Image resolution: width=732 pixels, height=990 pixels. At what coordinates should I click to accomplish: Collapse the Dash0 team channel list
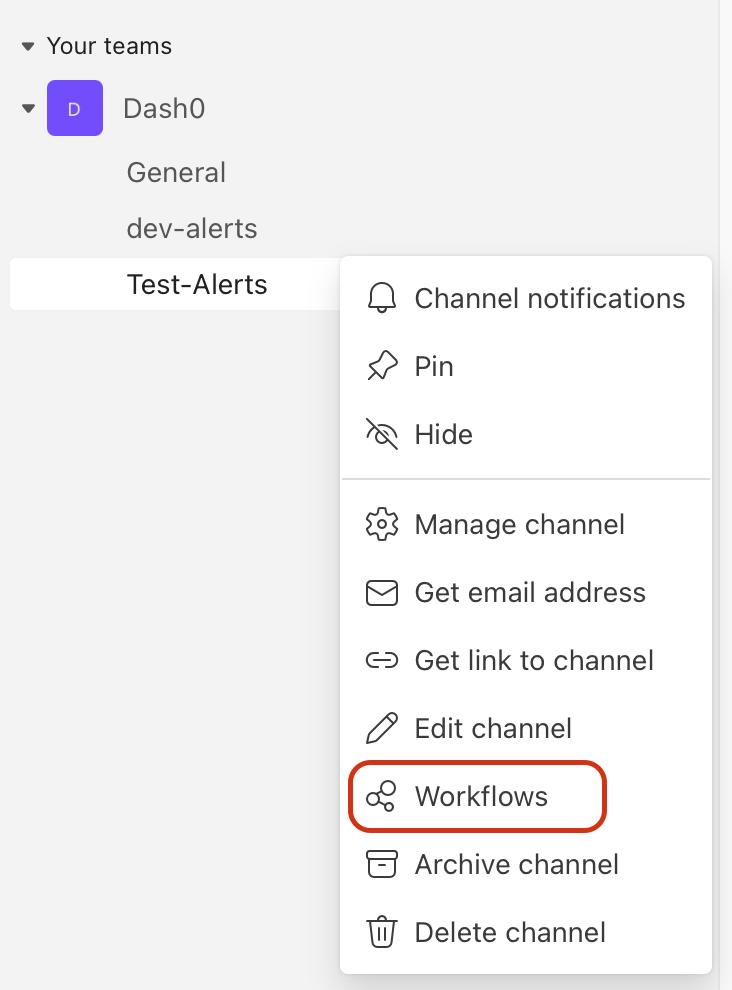pos(28,108)
